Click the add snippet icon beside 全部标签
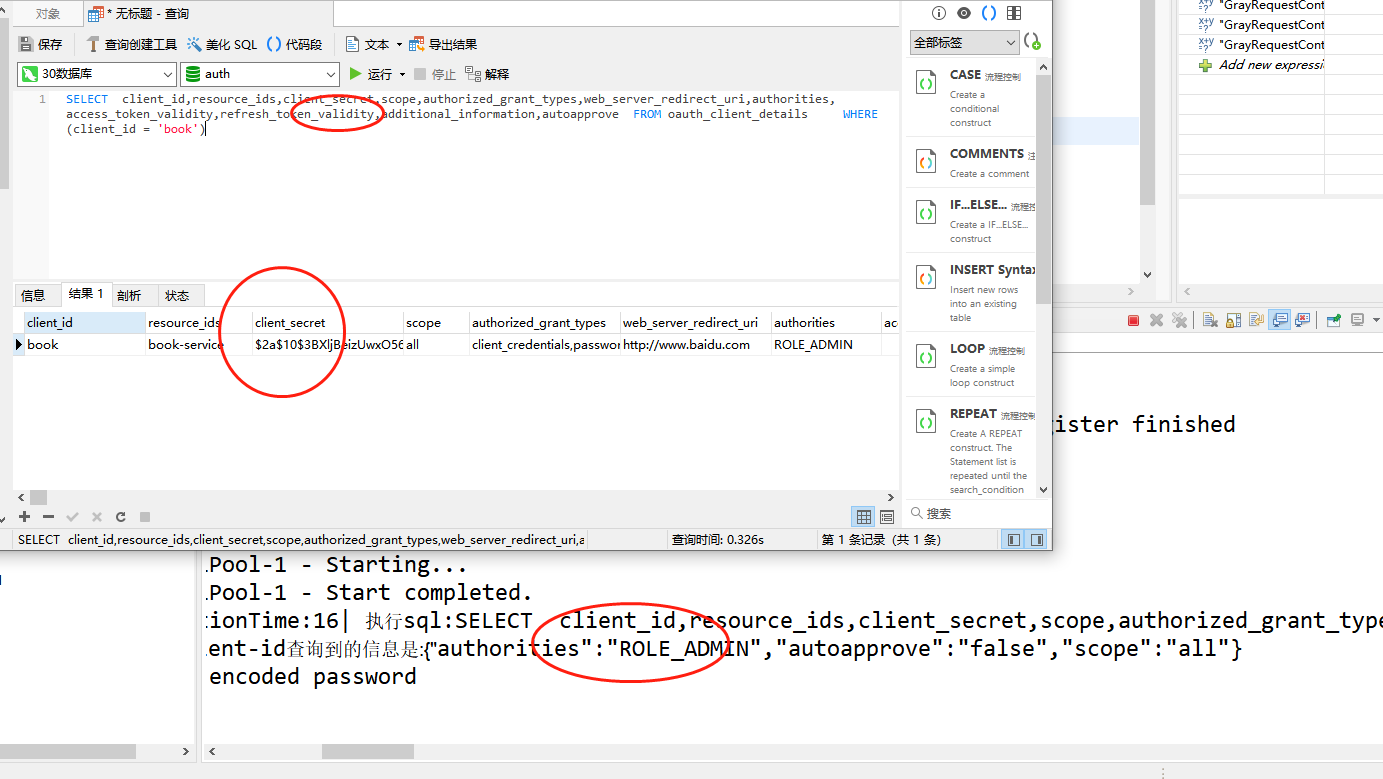The image size is (1383, 779). pos(1033,42)
